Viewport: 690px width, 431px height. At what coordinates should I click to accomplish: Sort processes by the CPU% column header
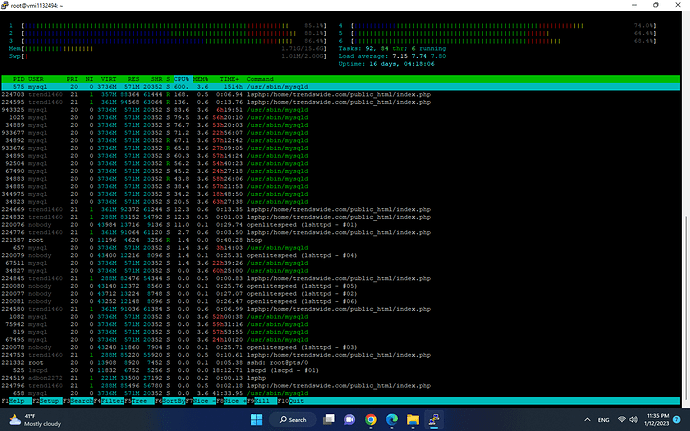pyautogui.click(x=181, y=79)
